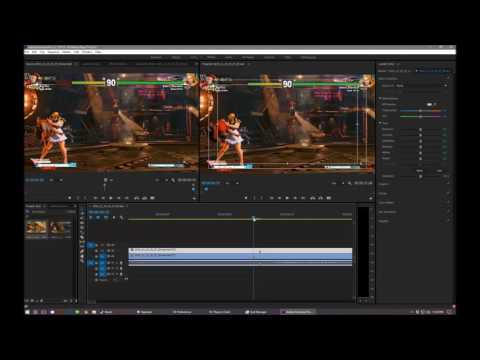Click Insert in the Source monitor
480x360 pixels.
(136, 198)
